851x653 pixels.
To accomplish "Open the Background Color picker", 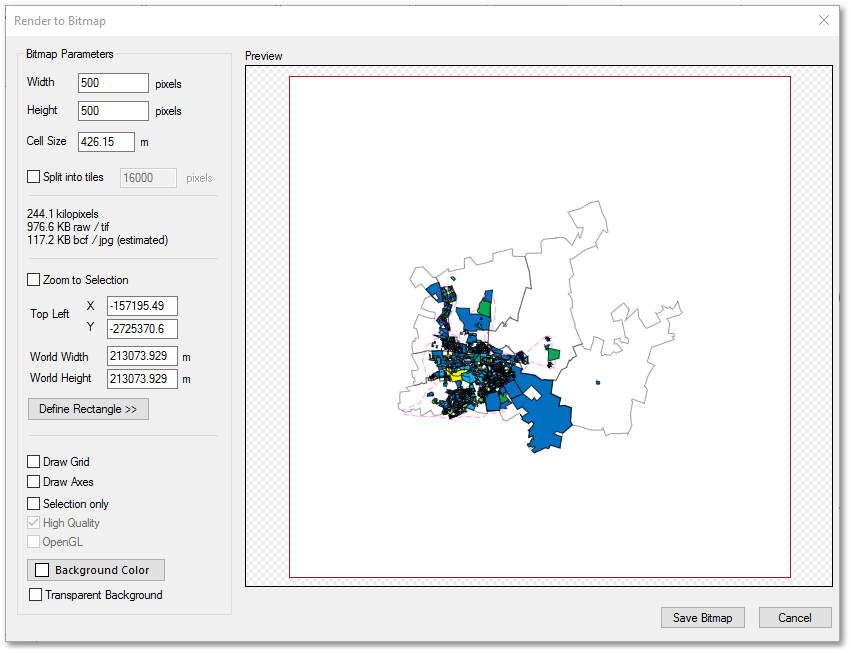I will pyautogui.click(x=96, y=570).
